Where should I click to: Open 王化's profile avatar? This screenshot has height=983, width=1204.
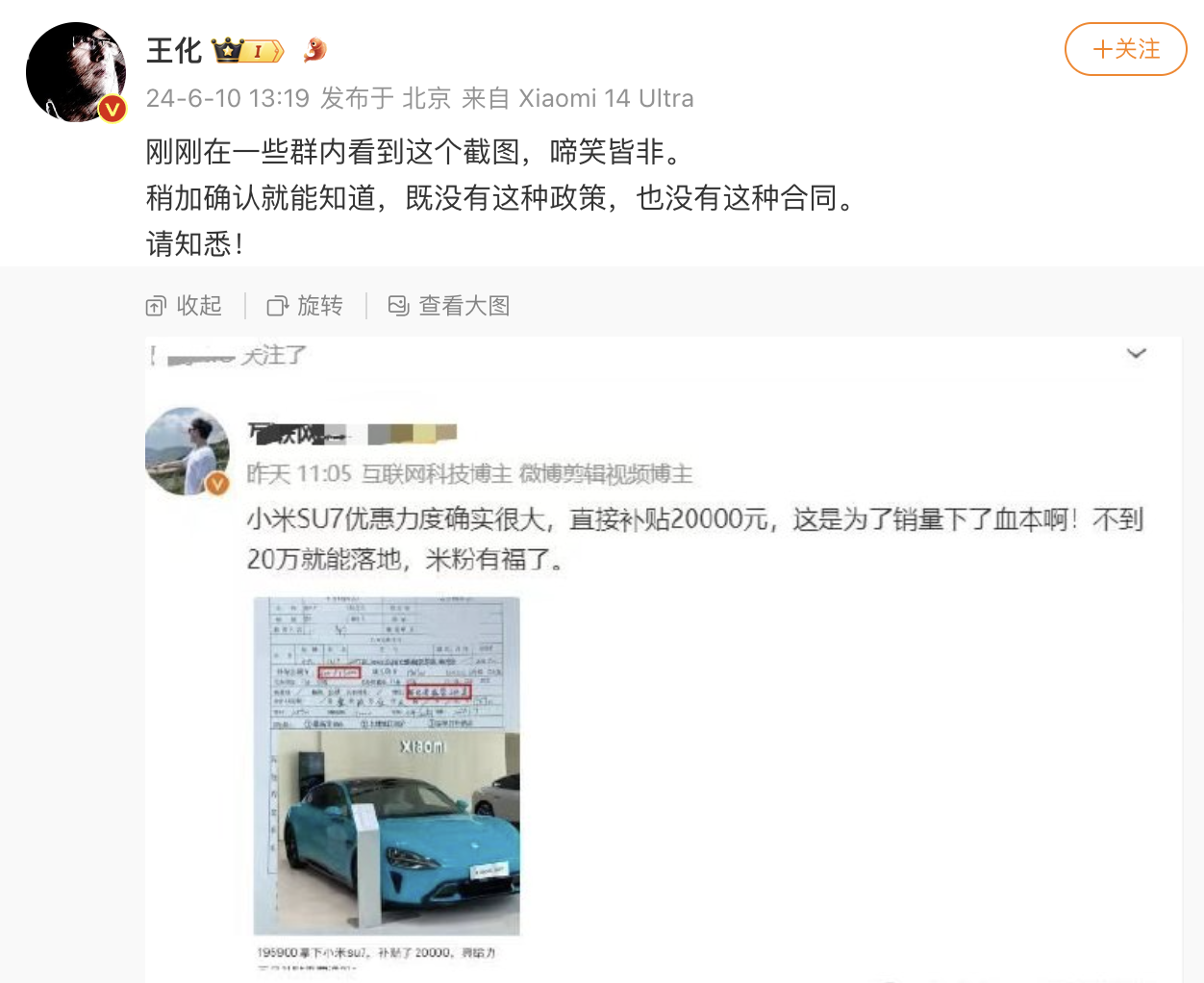[76, 72]
